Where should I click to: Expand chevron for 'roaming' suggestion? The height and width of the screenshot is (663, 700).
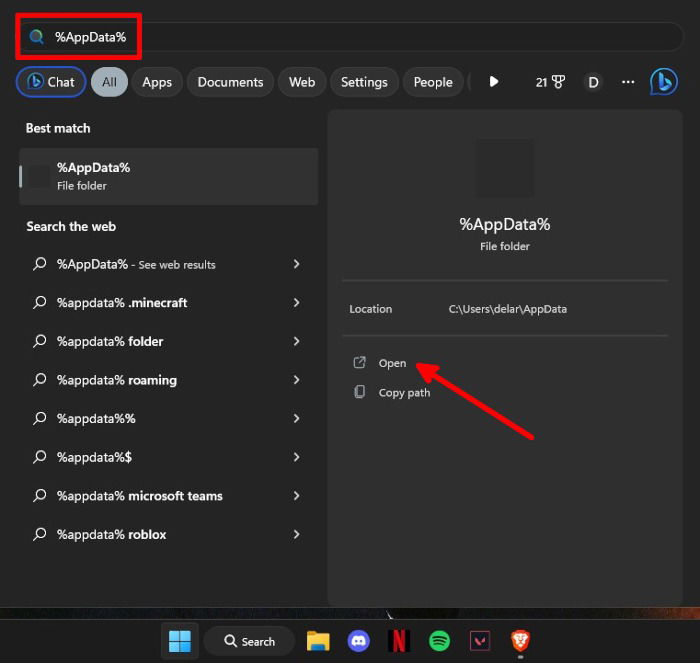point(296,380)
